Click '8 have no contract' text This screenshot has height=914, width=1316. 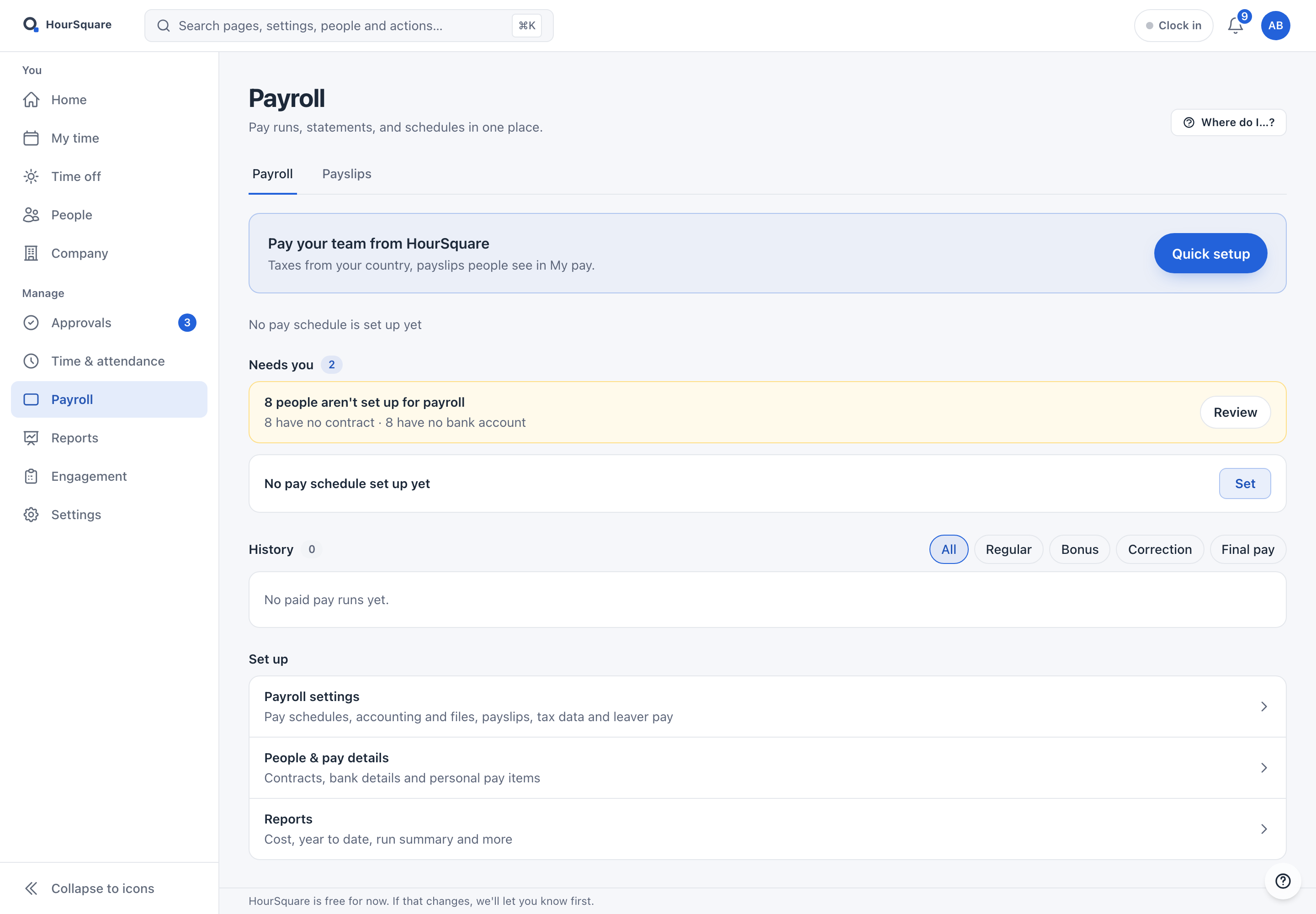(319, 423)
